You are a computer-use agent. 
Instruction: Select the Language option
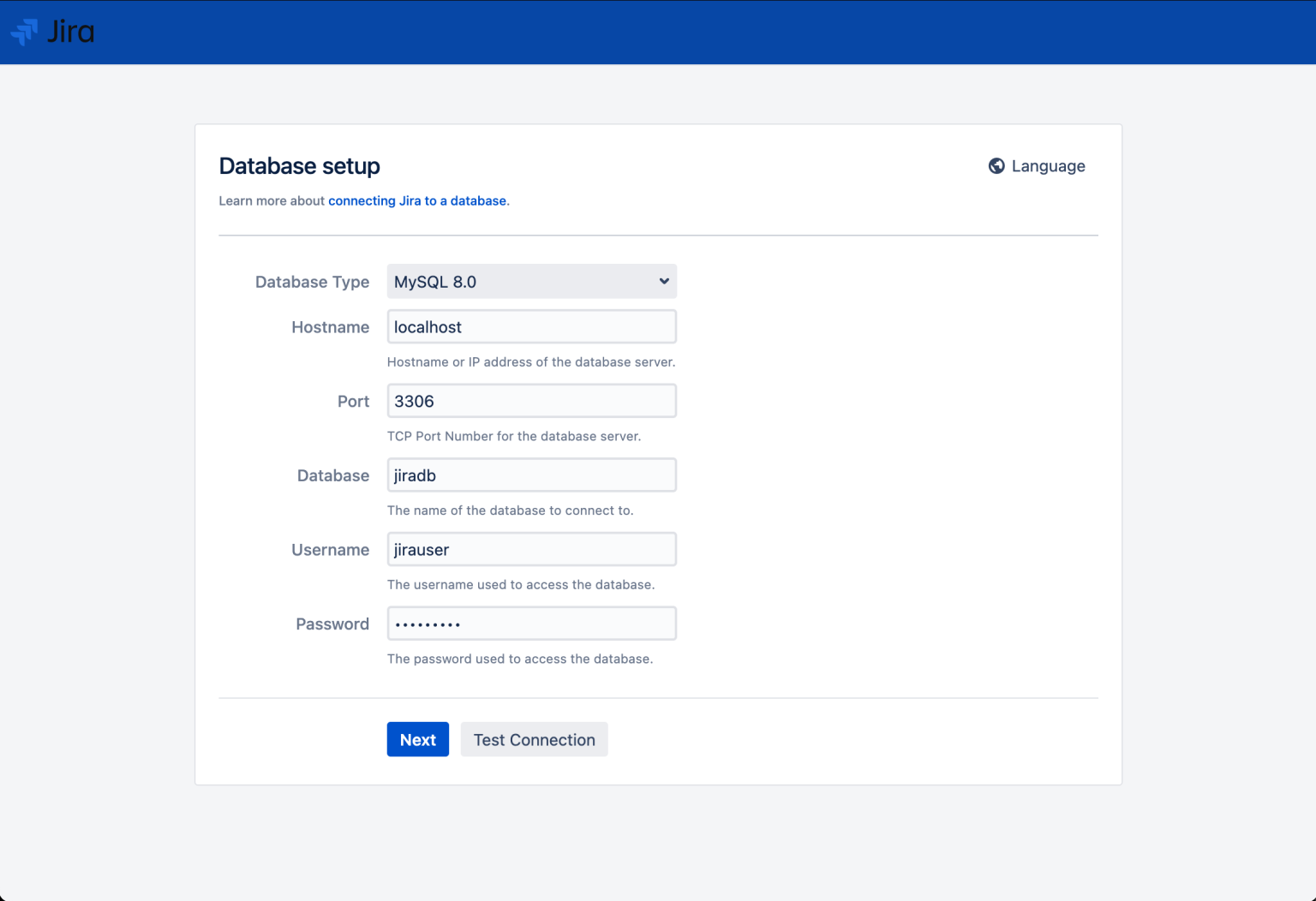[1049, 165]
